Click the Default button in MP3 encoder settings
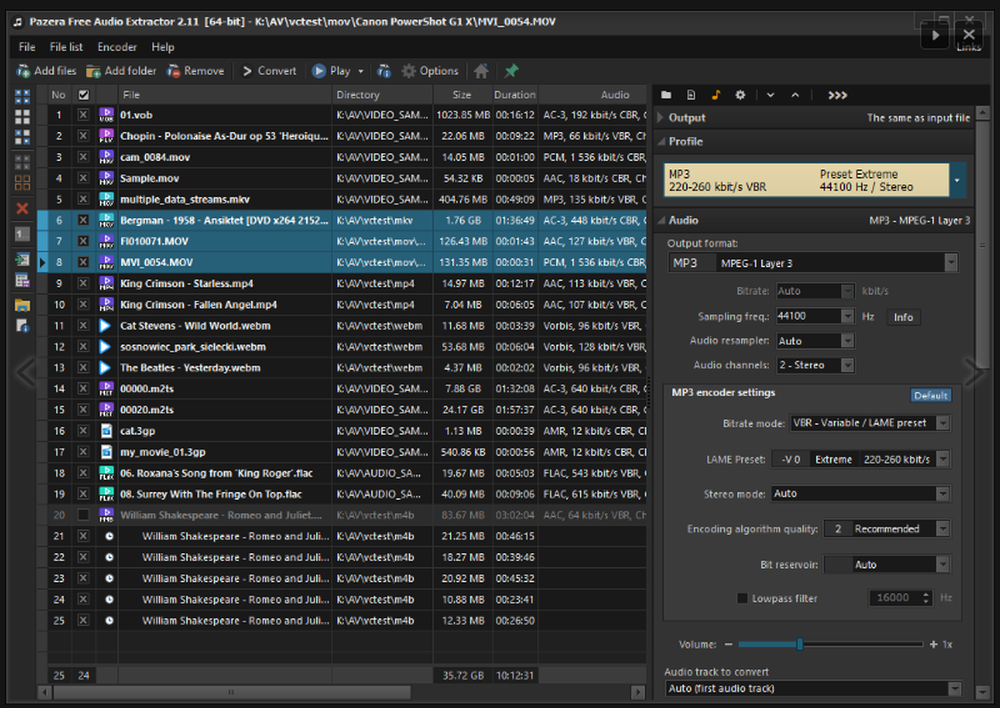 tap(930, 395)
